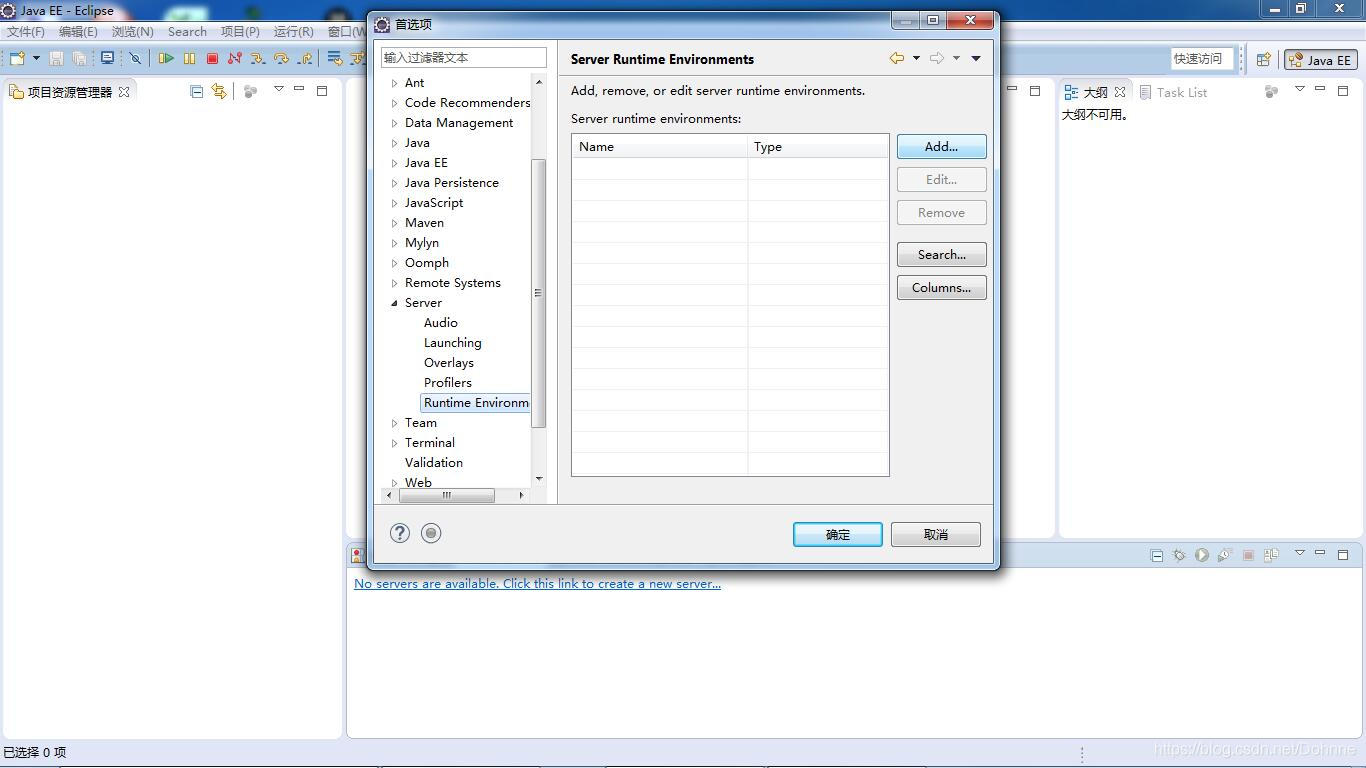Expand the Maven node

point(395,223)
